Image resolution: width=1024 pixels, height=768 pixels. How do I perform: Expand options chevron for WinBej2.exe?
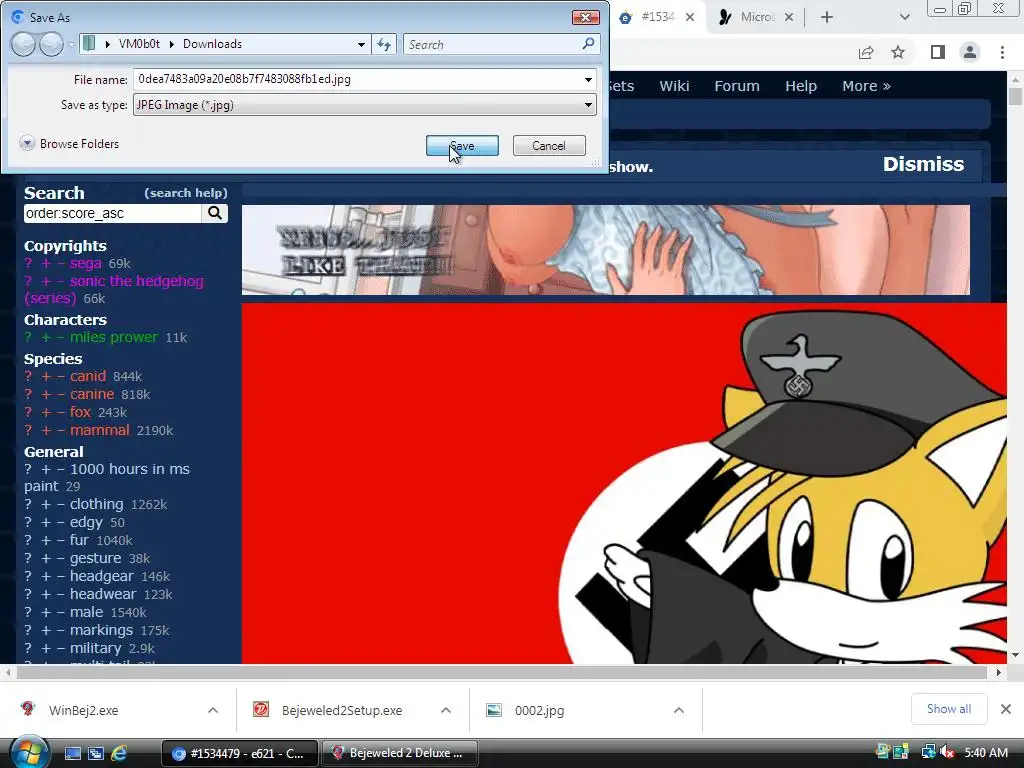coord(213,710)
